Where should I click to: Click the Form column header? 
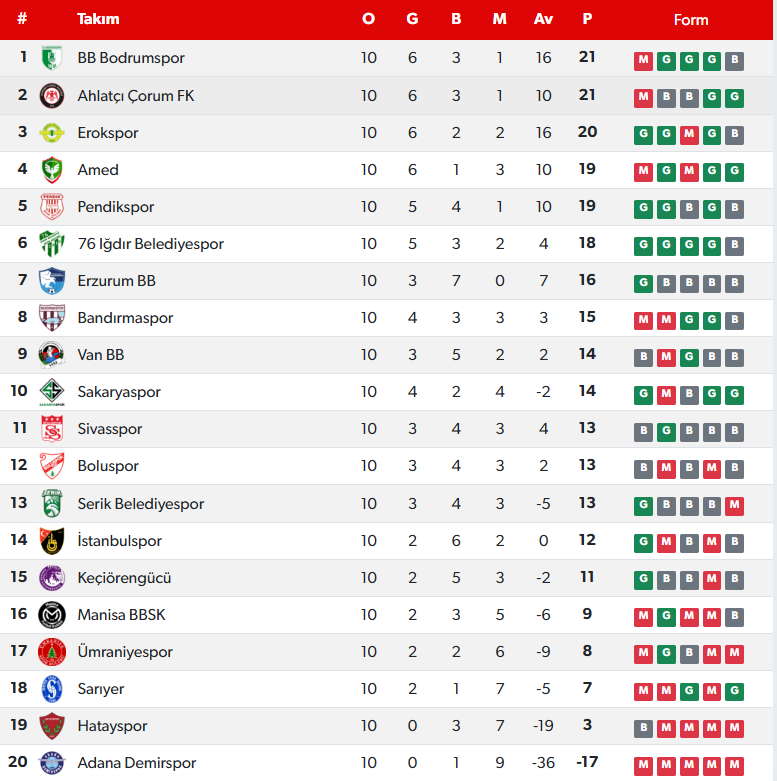(x=690, y=19)
